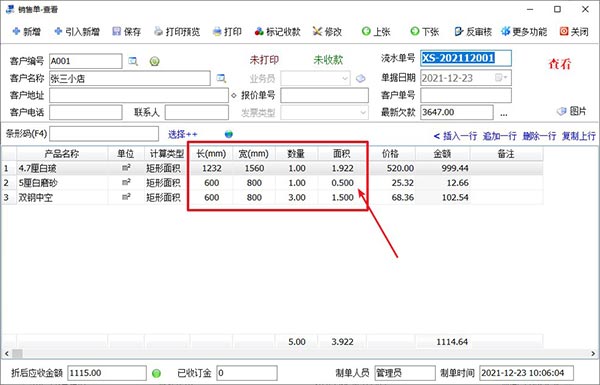Select product cell 双钢中空

pos(62,197)
